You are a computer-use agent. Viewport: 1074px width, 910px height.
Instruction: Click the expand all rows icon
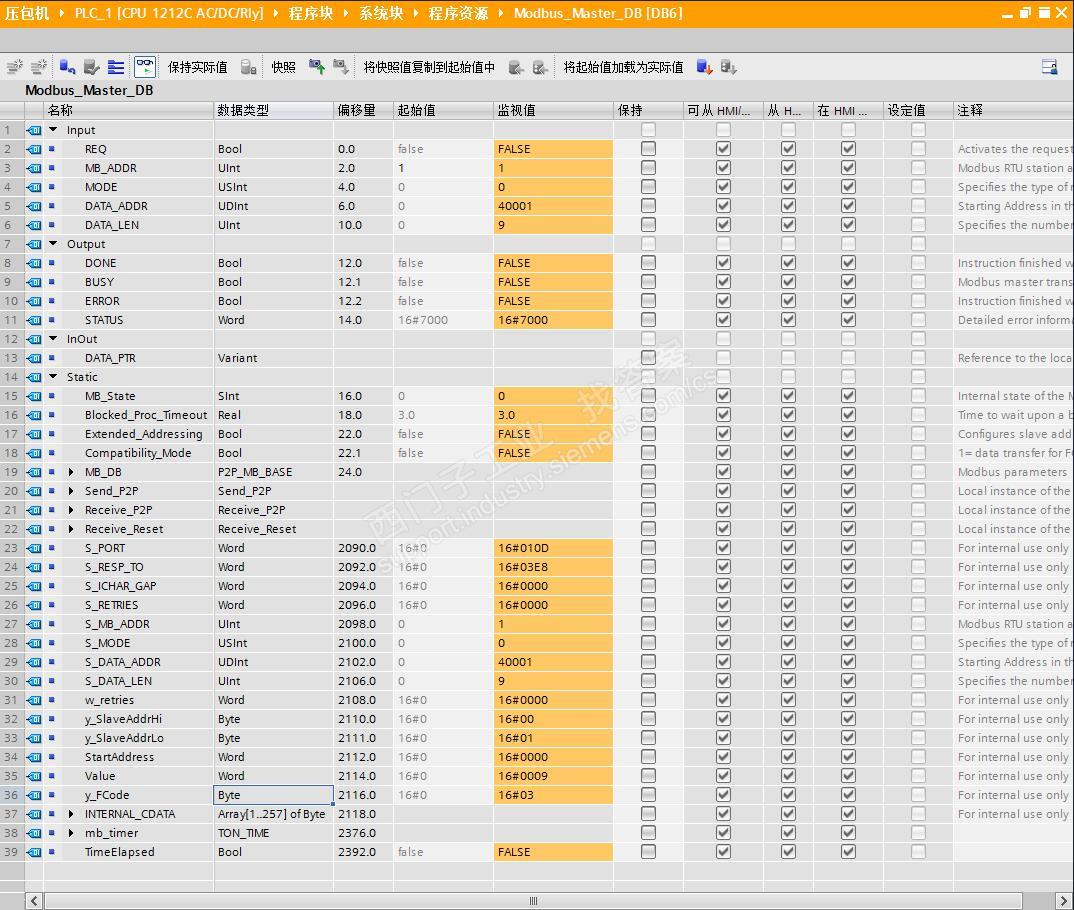(x=116, y=66)
